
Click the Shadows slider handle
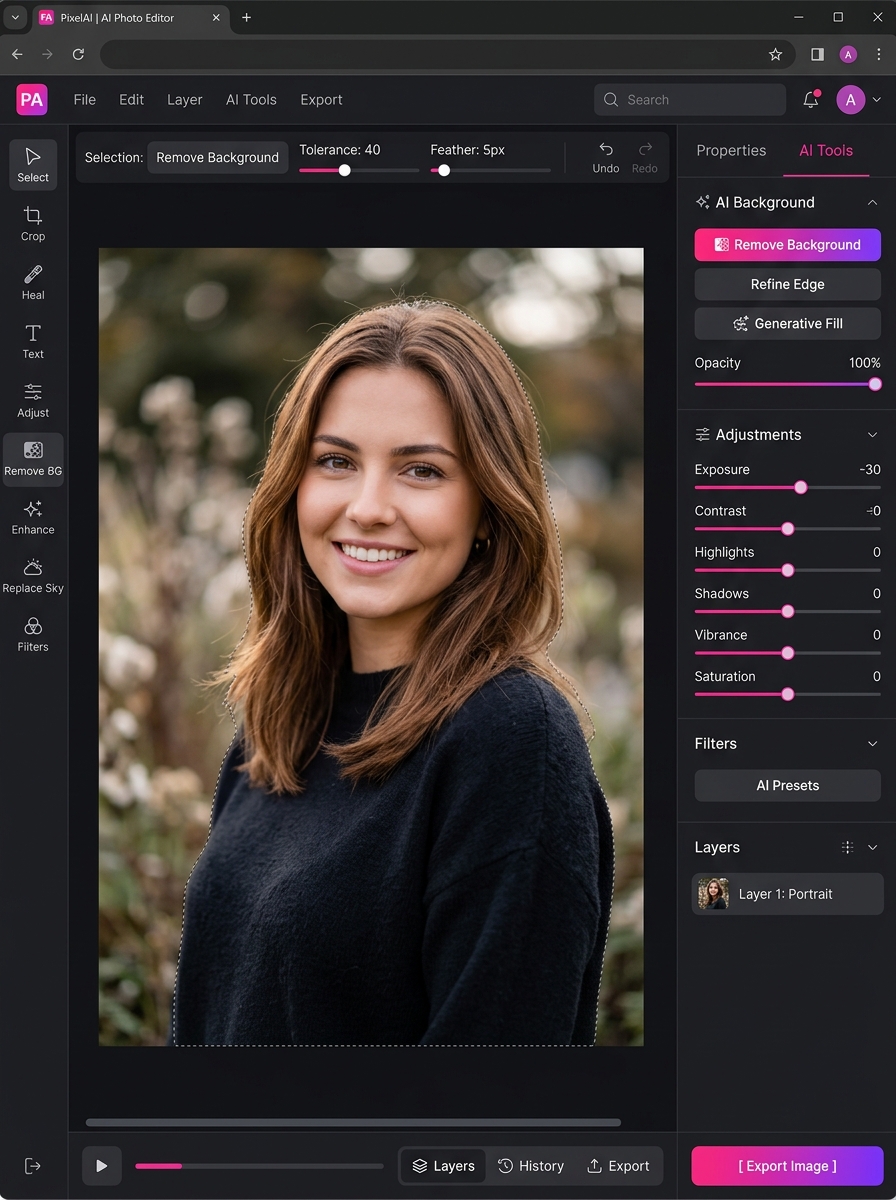[x=787, y=611]
